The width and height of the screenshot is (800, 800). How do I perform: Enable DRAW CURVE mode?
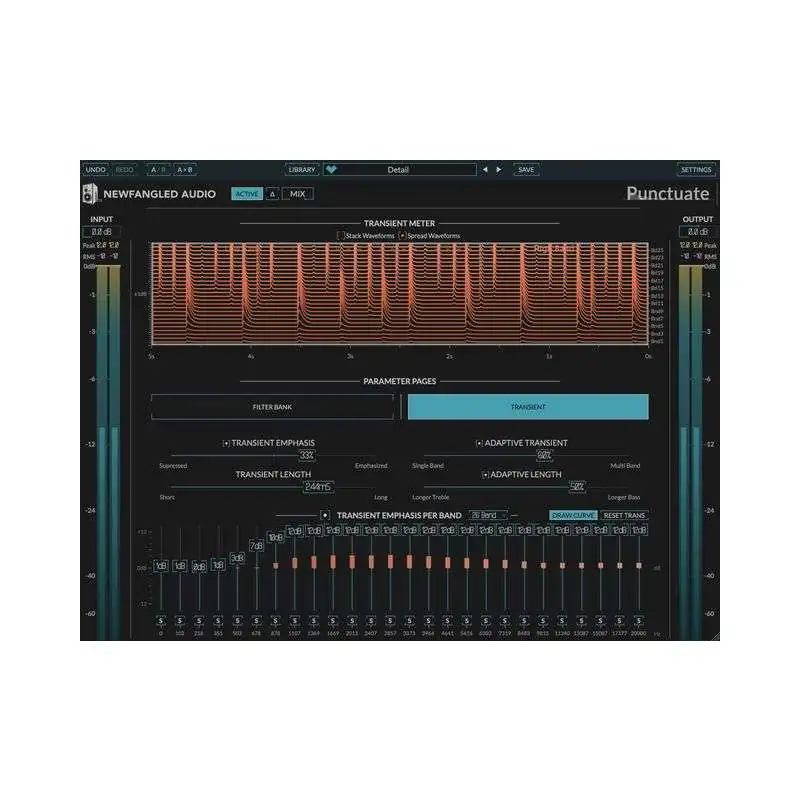click(x=573, y=515)
